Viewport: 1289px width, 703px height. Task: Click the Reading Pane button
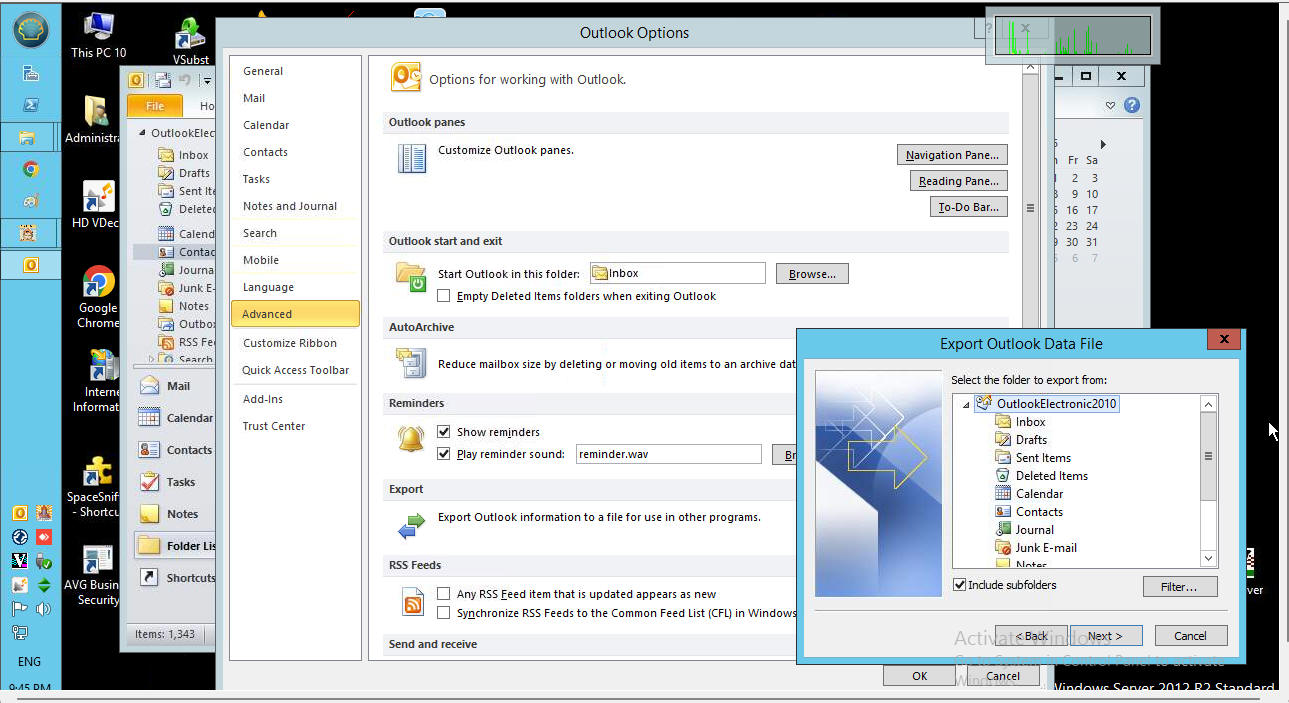point(958,181)
